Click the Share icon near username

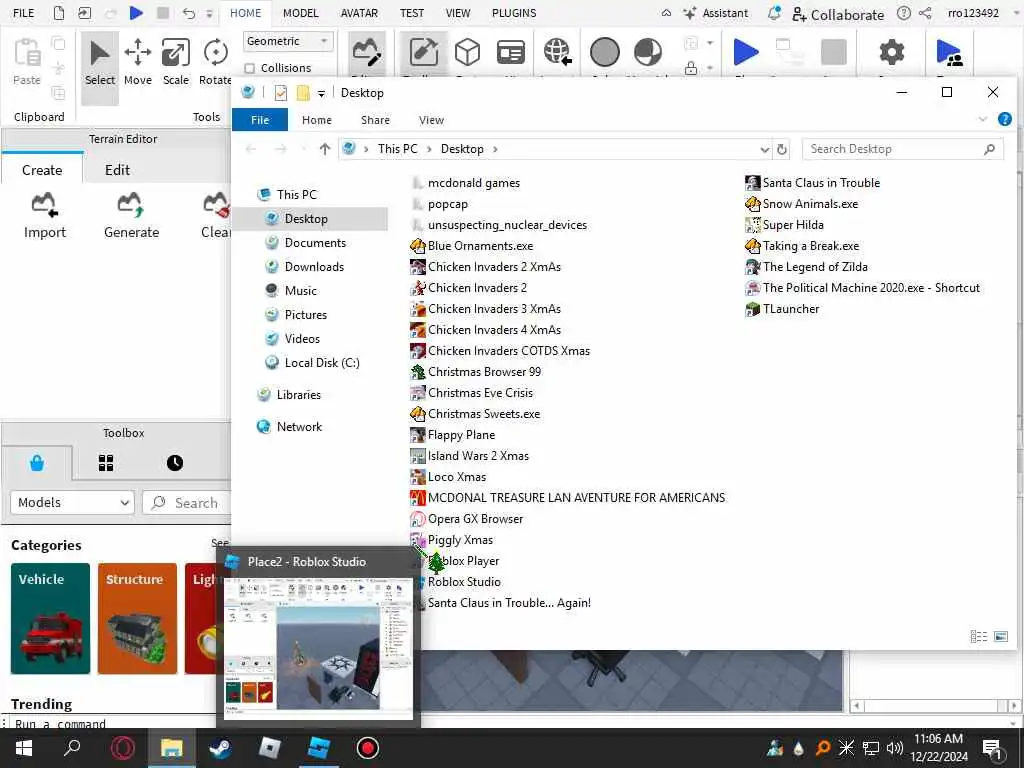pyautogui.click(x=925, y=13)
